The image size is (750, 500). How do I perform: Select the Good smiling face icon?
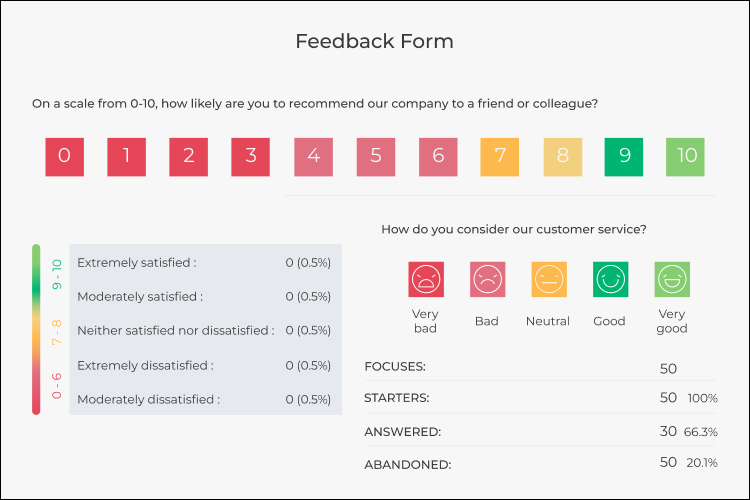coord(609,279)
